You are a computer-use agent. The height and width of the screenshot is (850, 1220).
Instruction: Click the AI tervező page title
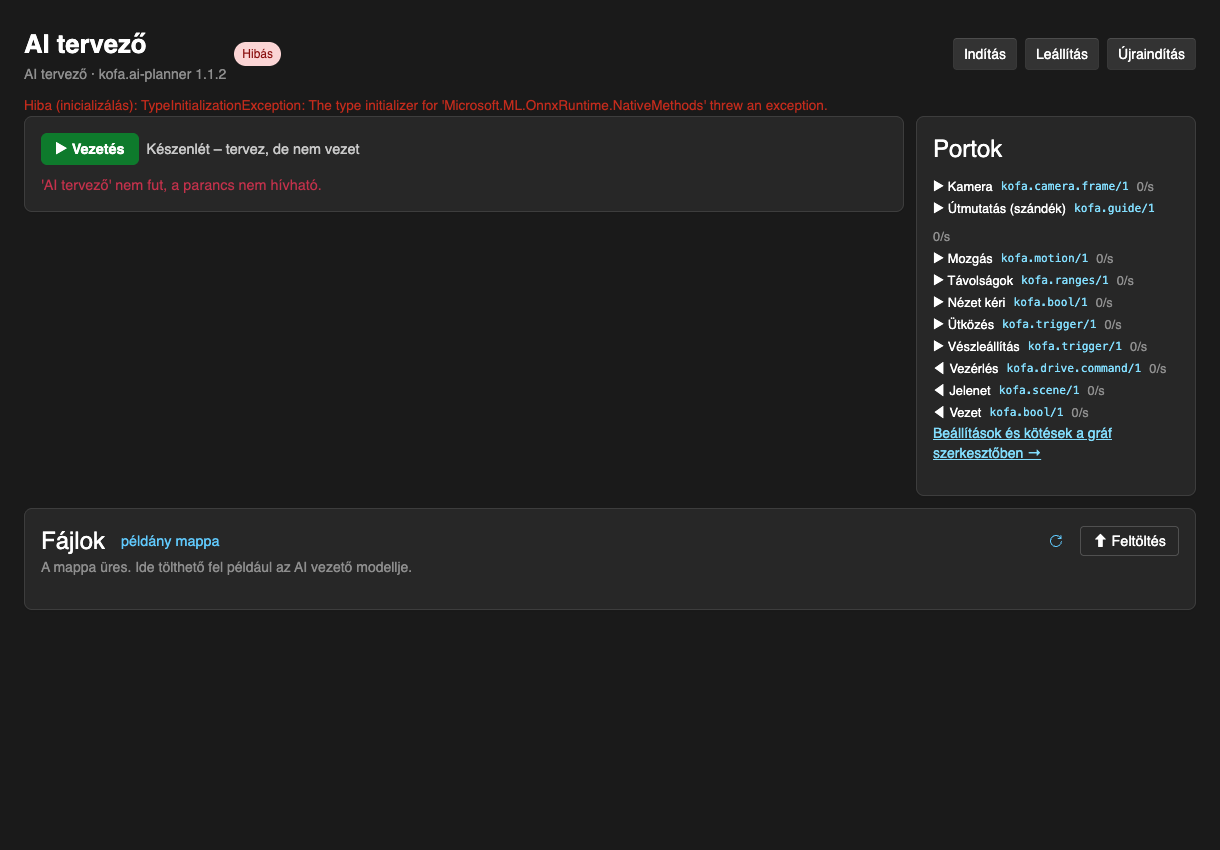point(85,44)
